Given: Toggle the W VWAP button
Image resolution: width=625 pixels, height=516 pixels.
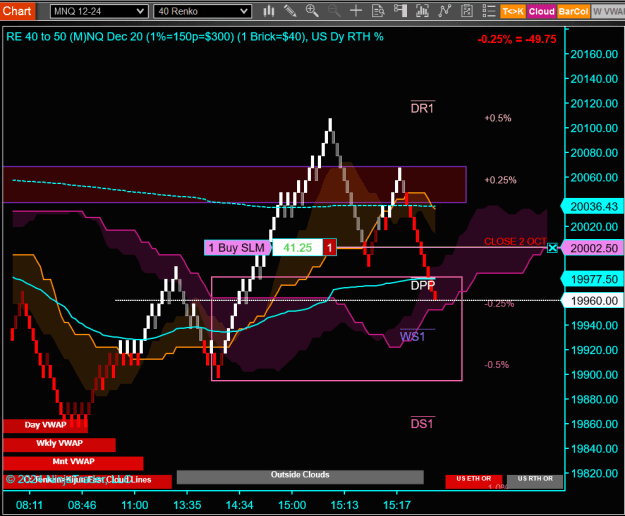Looking at the screenshot, I should 608,12.
